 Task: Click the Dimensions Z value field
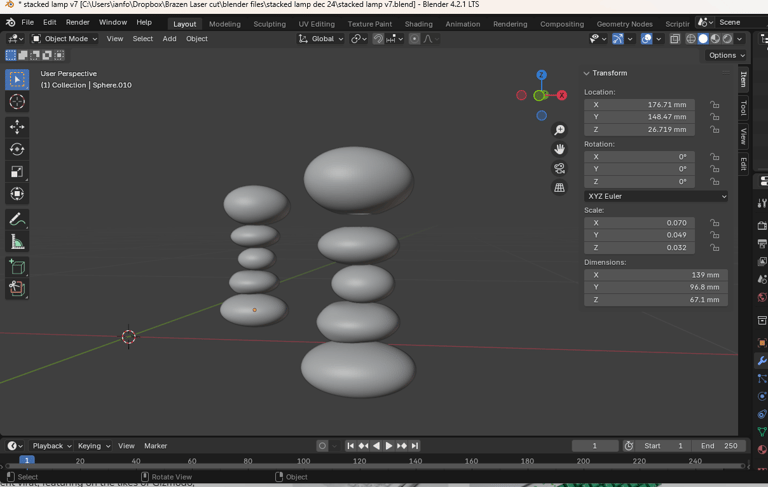[x=656, y=300]
